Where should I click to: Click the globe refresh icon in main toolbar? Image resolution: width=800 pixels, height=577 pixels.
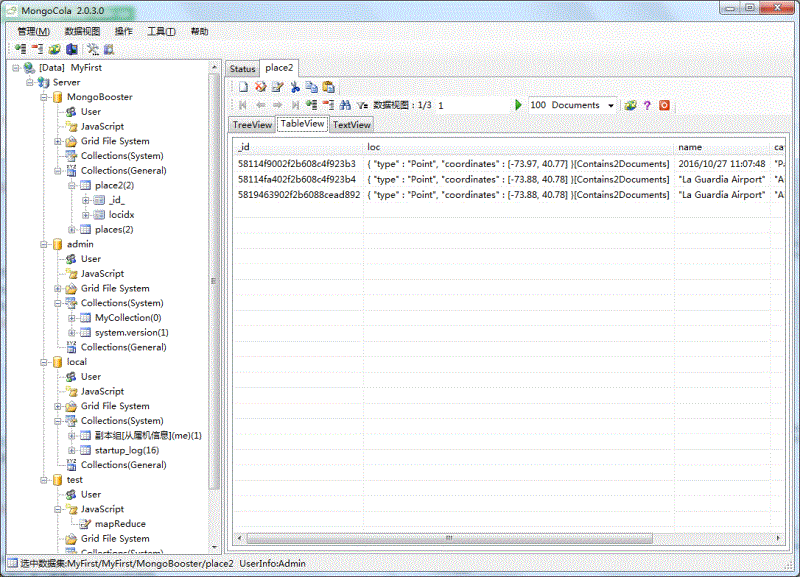(54, 49)
